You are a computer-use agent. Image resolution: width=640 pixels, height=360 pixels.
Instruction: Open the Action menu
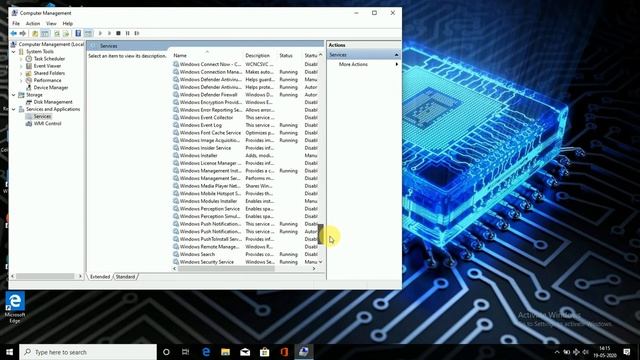[33, 24]
